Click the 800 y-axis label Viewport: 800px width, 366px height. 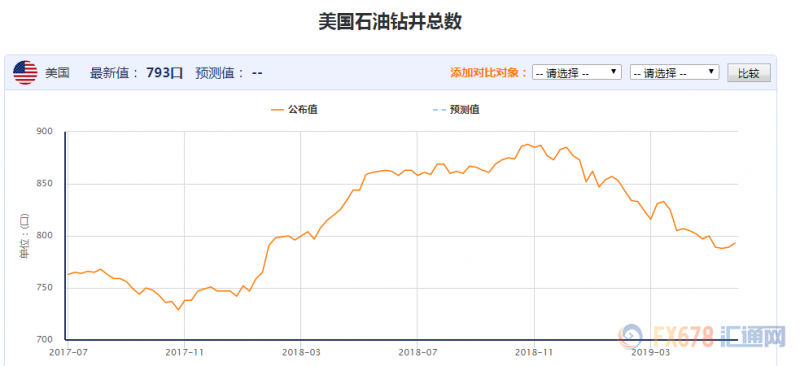click(x=45, y=236)
